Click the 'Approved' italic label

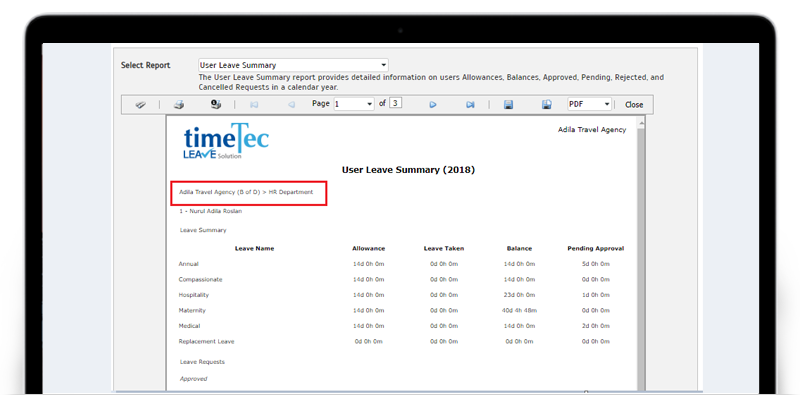(193, 379)
